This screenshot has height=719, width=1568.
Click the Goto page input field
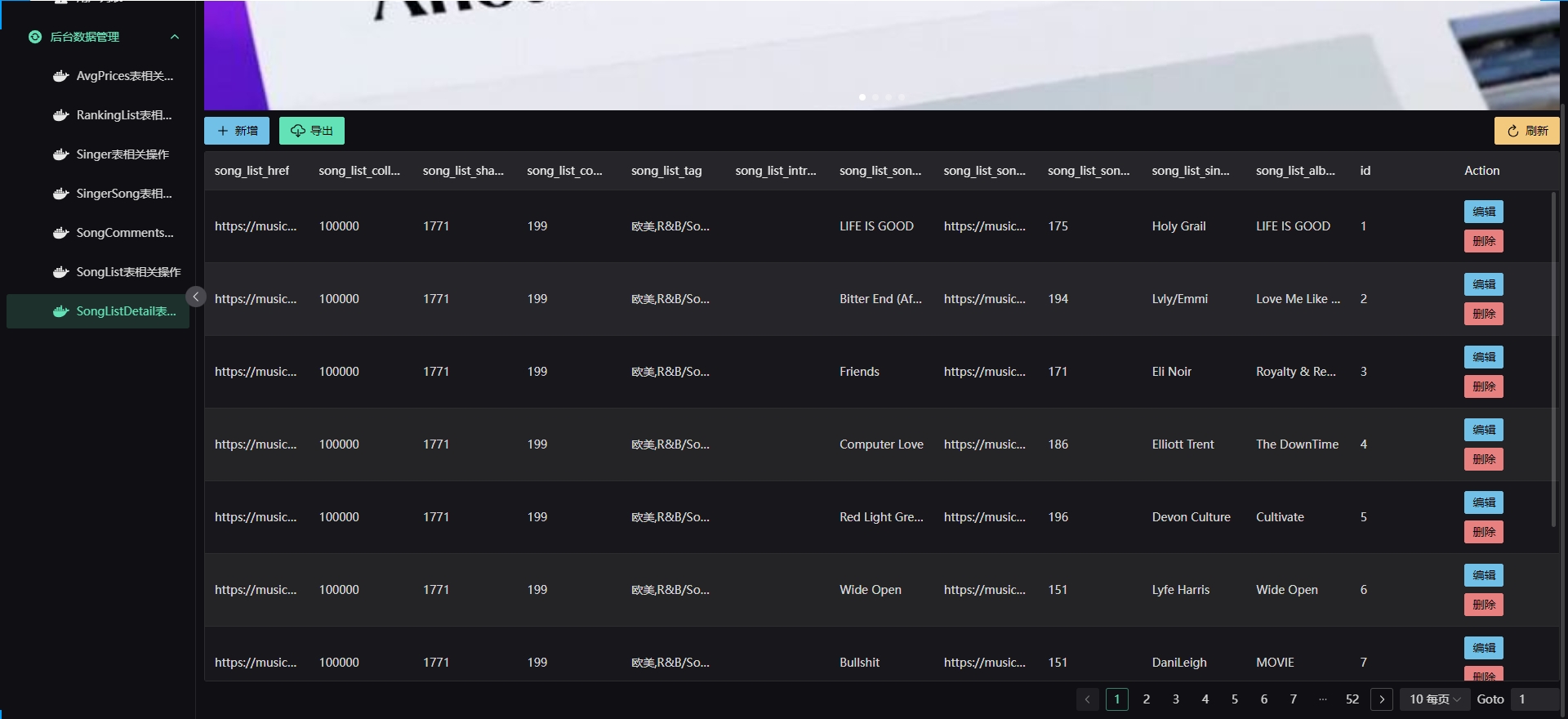pyautogui.click(x=1534, y=699)
